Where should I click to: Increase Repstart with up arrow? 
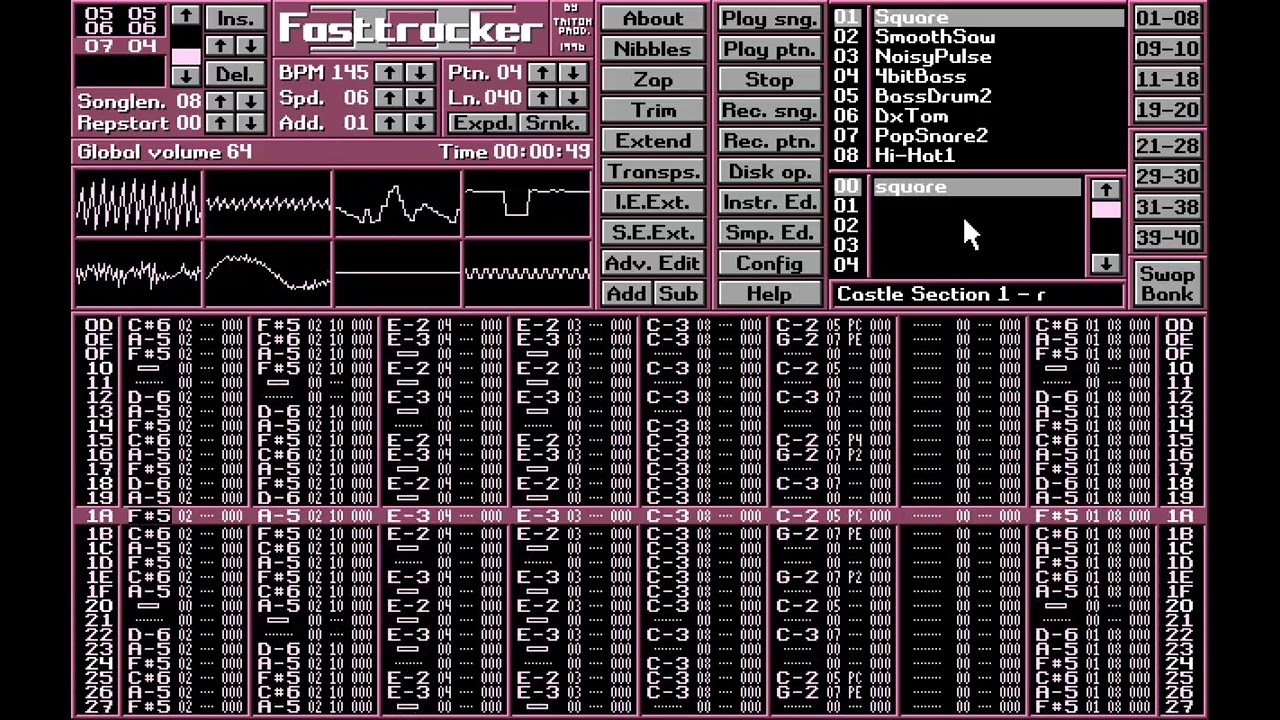coord(220,123)
